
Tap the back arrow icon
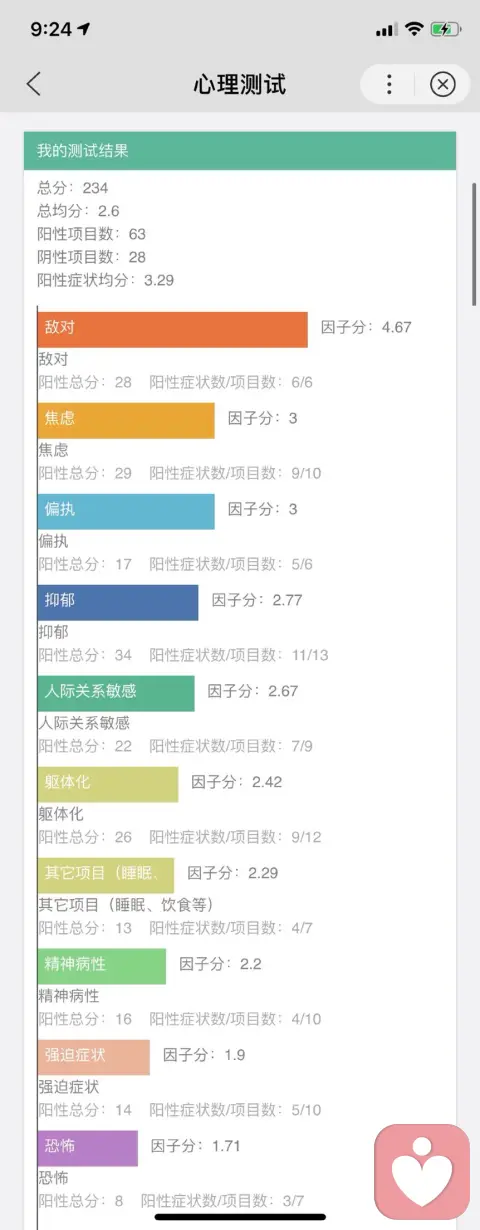34,84
